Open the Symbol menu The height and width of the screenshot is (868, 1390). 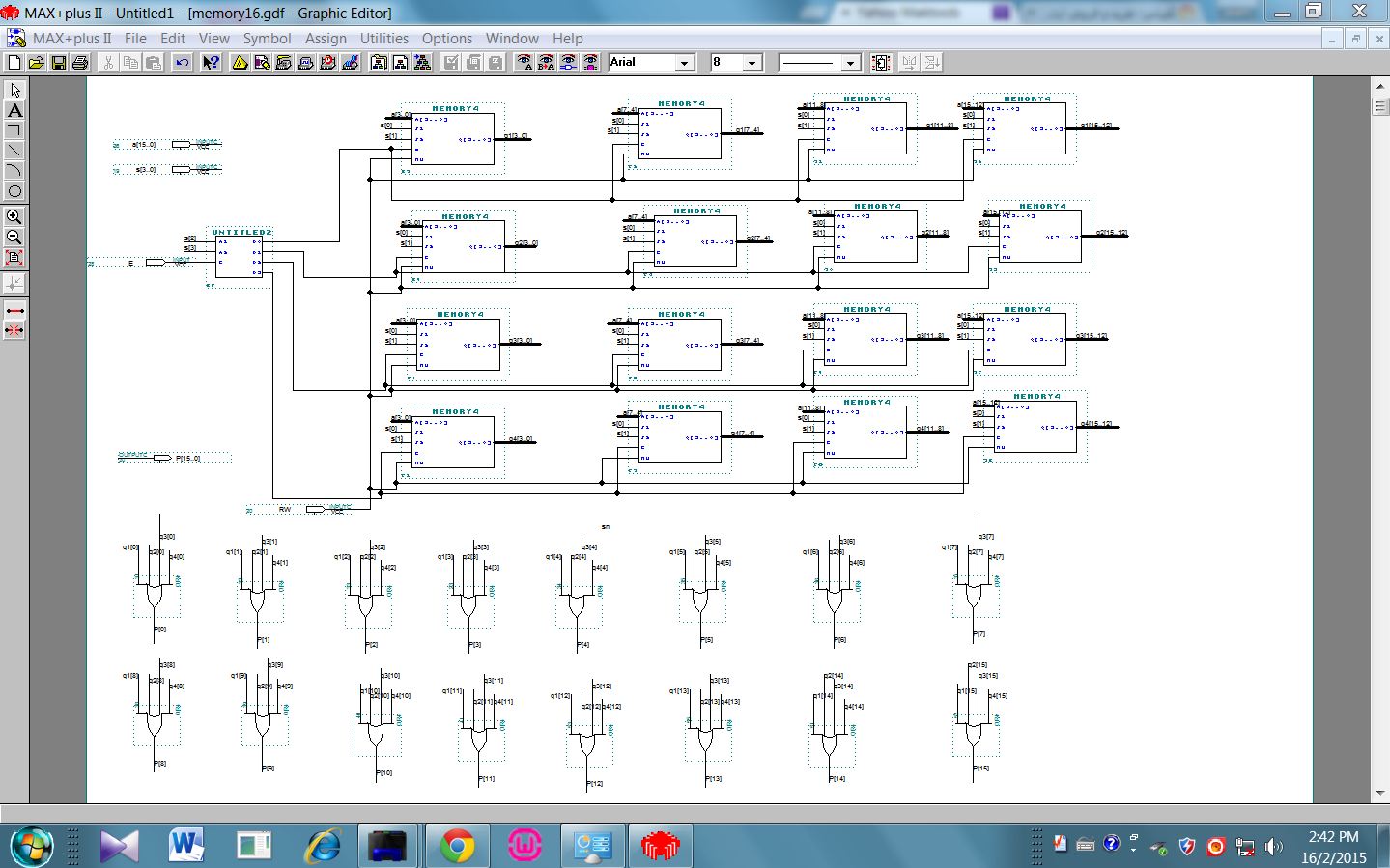pyautogui.click(x=267, y=39)
